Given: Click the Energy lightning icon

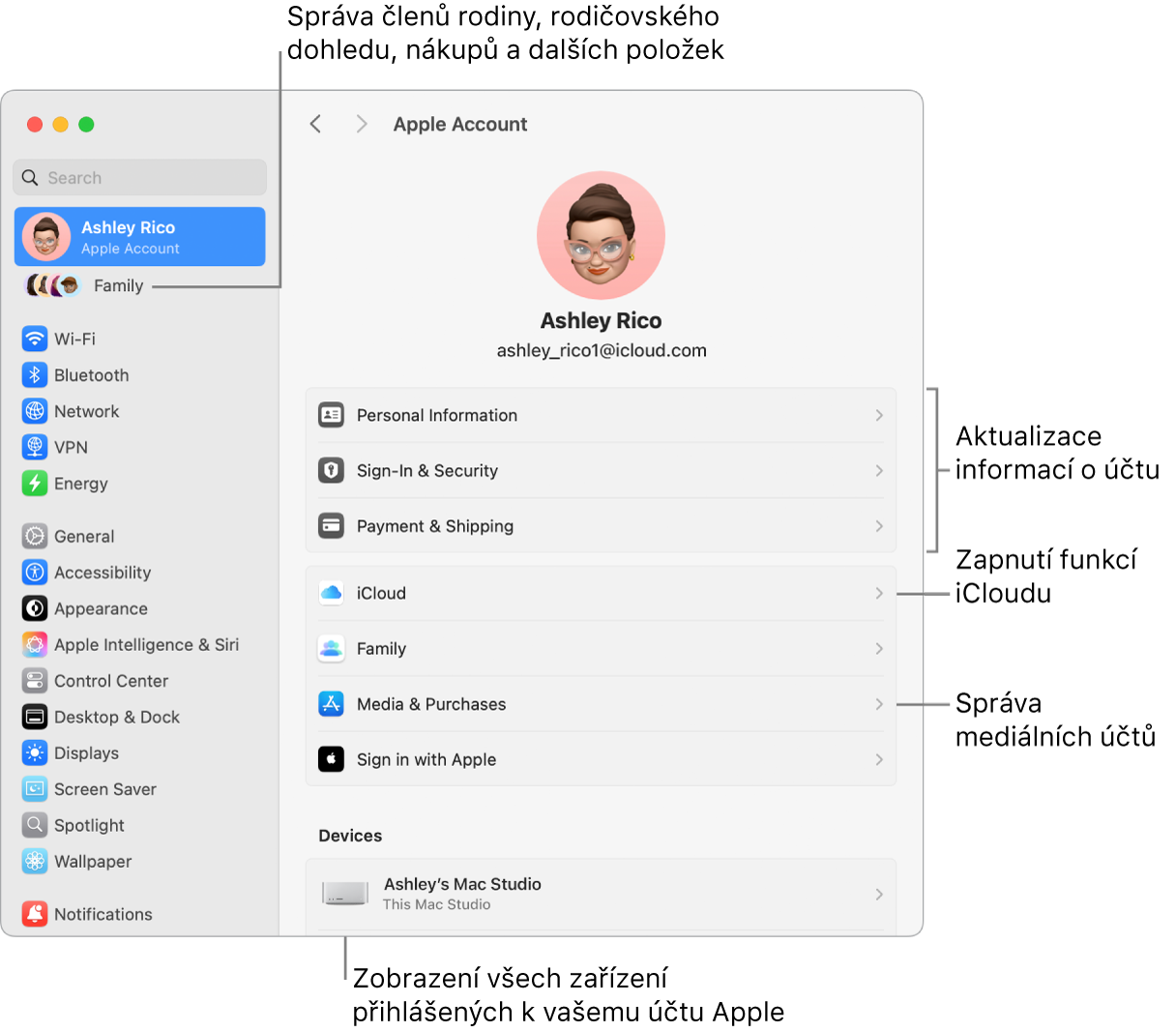Looking at the screenshot, I should coord(35,484).
